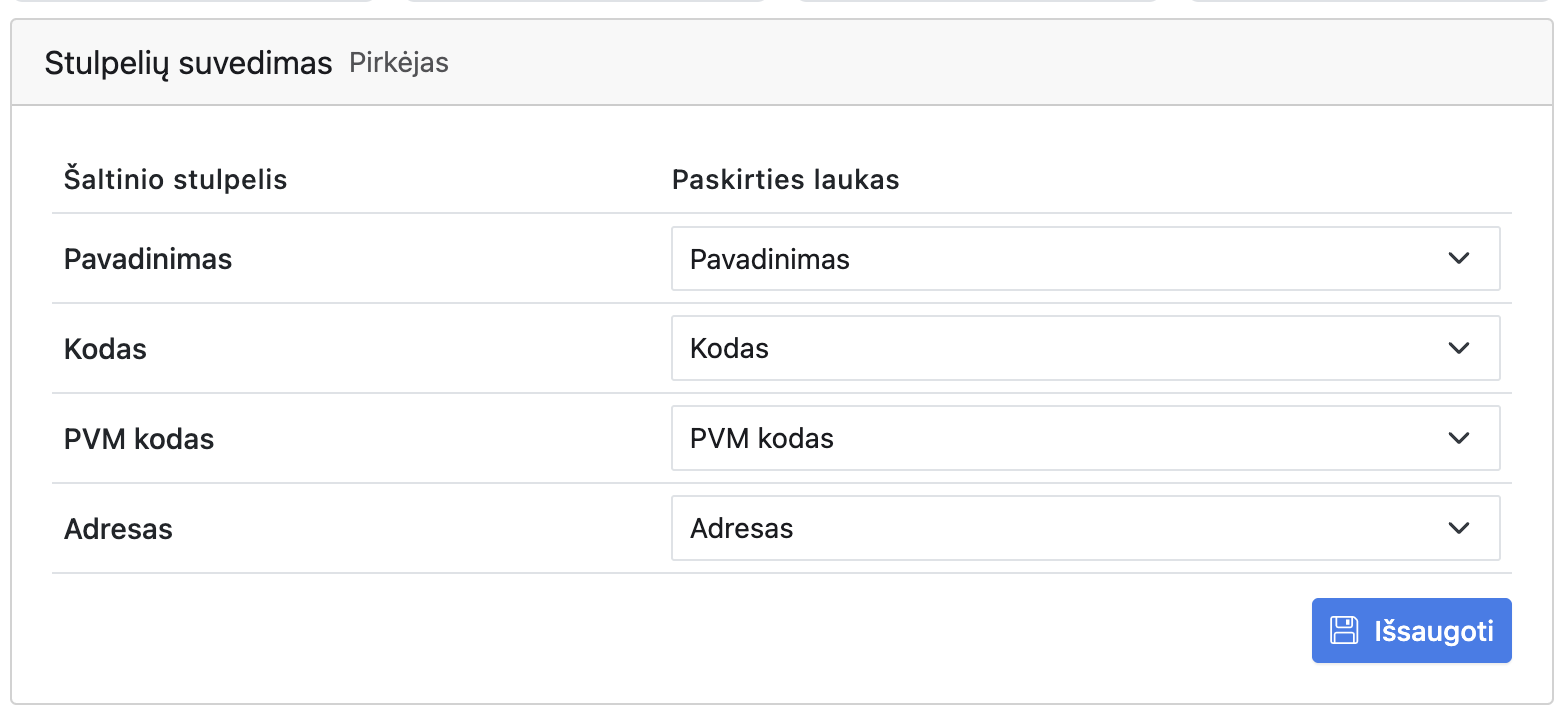Image resolution: width=1566 pixels, height=722 pixels.
Task: Click the chevron arrow in Adresas select
Action: pyautogui.click(x=1459, y=529)
